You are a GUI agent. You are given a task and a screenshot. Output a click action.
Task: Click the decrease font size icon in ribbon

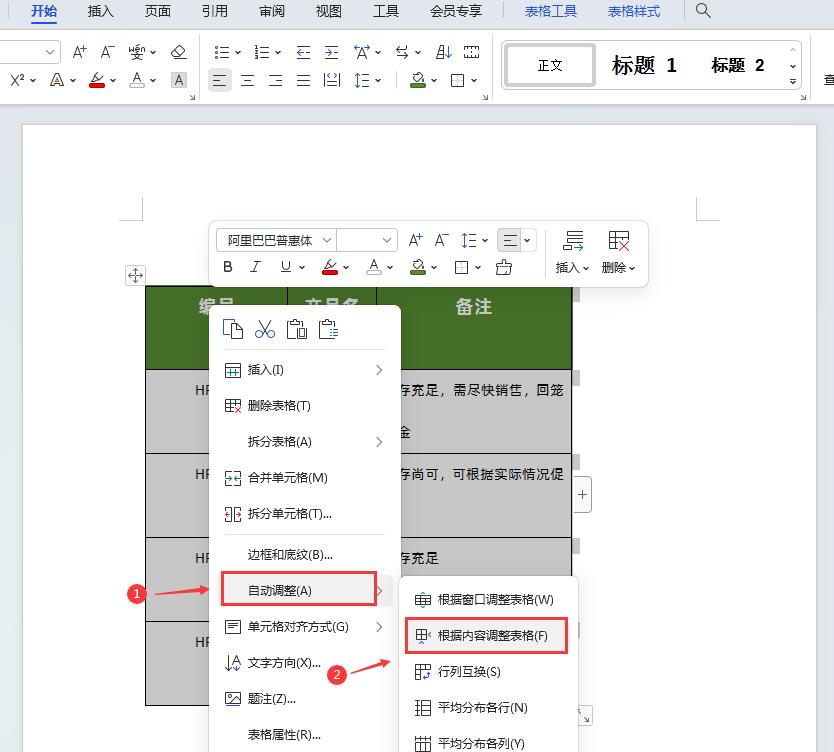pyautogui.click(x=108, y=52)
